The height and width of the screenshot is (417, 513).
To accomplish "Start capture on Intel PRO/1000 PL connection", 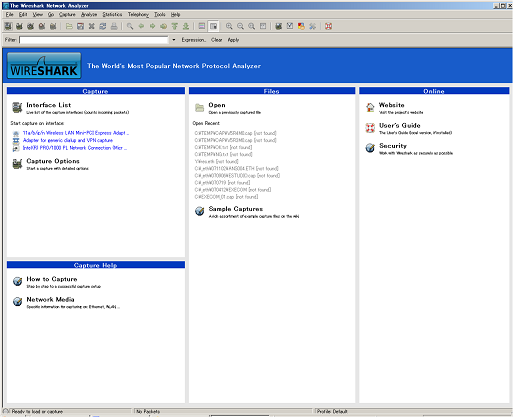I will coord(75,148).
